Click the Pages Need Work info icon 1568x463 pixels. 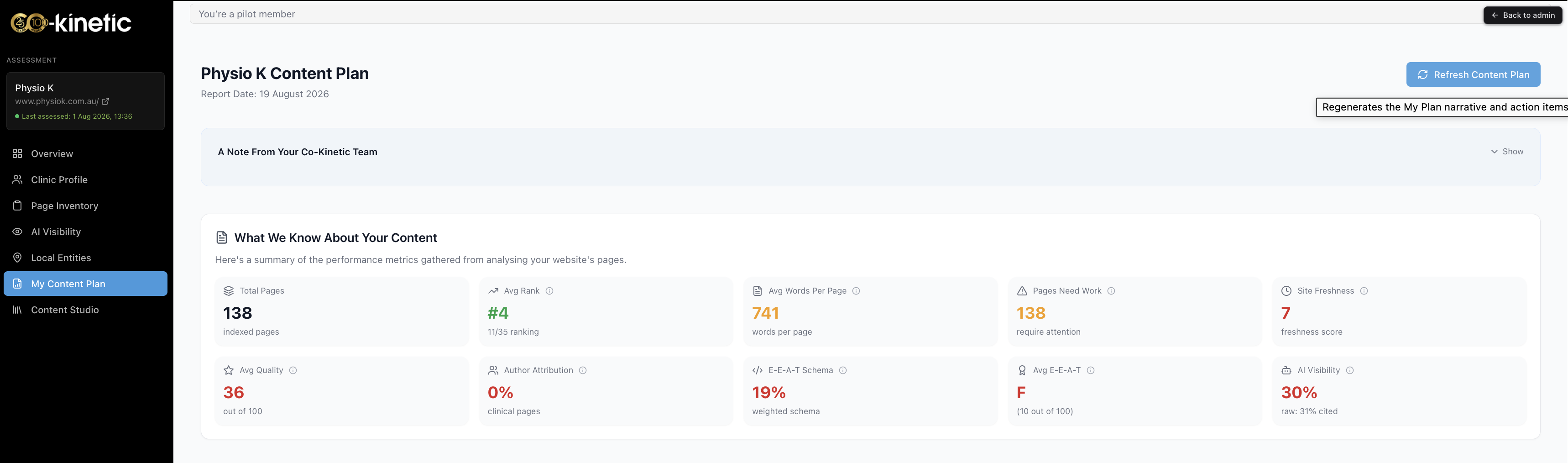point(1112,291)
